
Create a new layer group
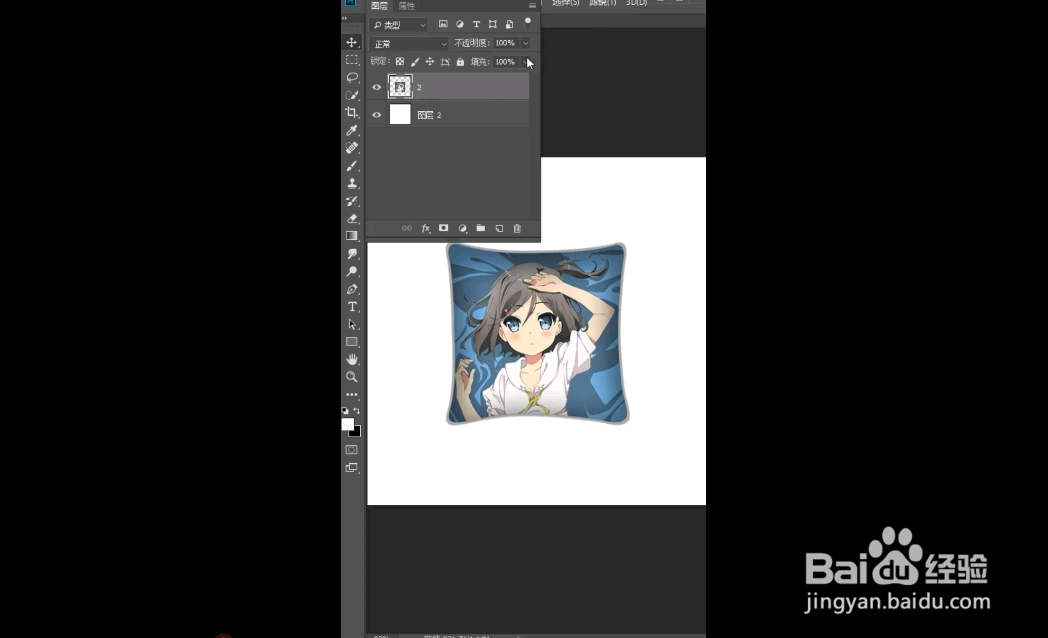point(481,228)
